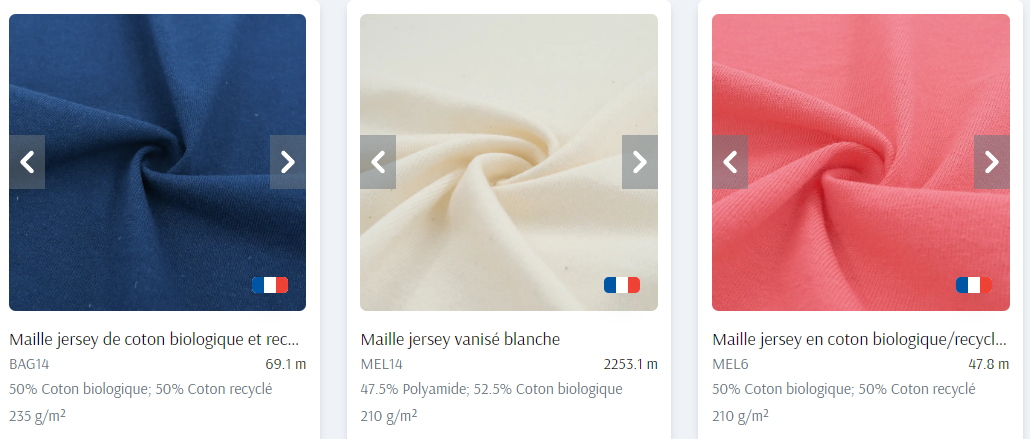1030x439 pixels.
Task: Show next image of pink MEL6 fabric
Action: [992, 162]
